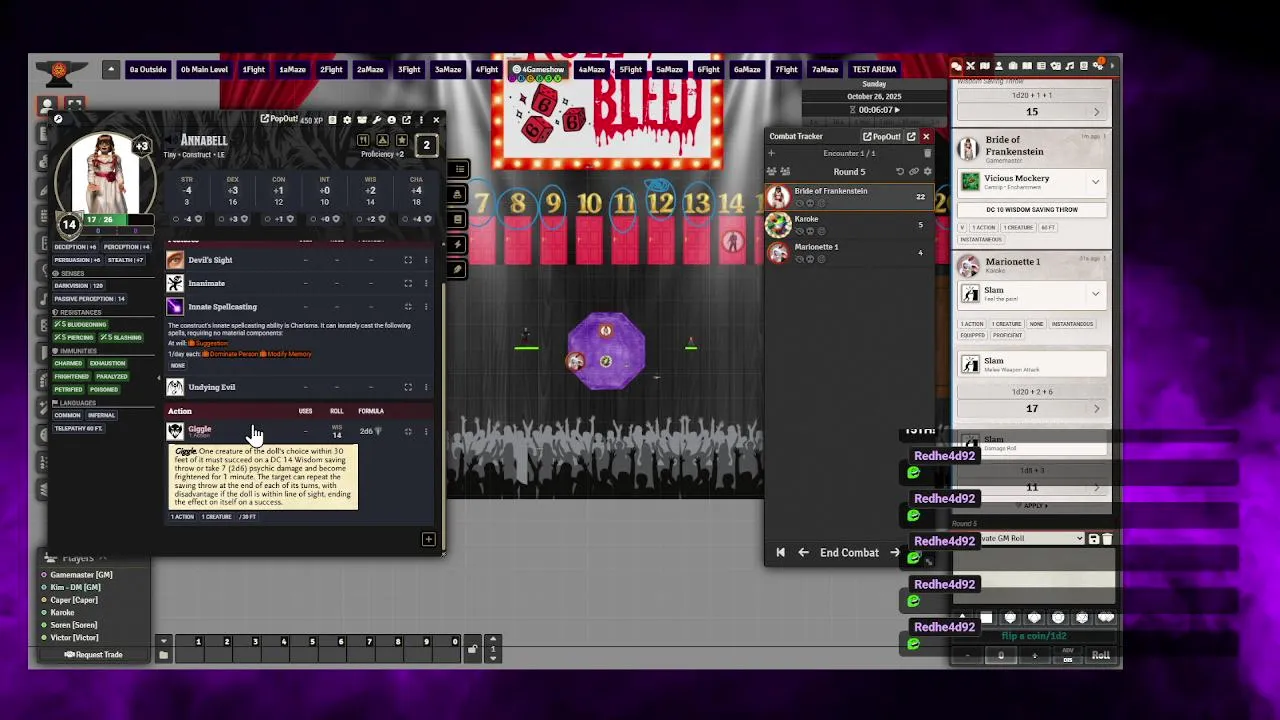Switch to the 0b Main Level scene
Image resolution: width=1280 pixels, height=720 pixels.
204,70
